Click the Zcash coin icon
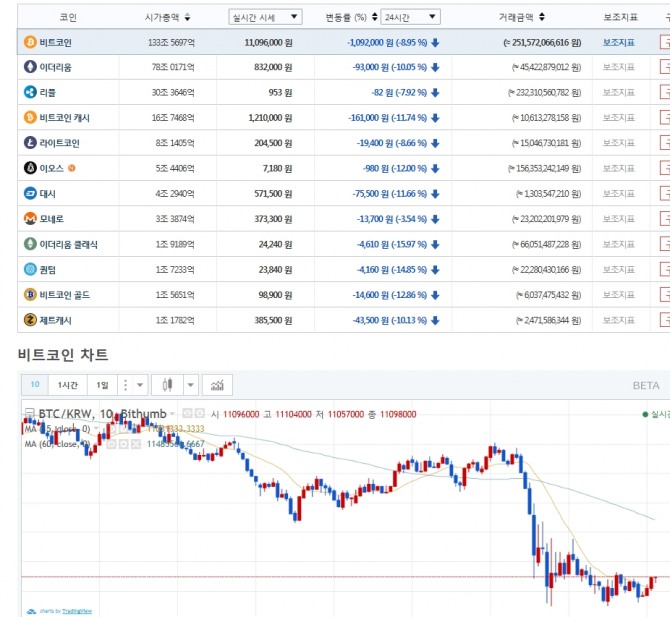The image size is (670, 617). tap(30, 320)
